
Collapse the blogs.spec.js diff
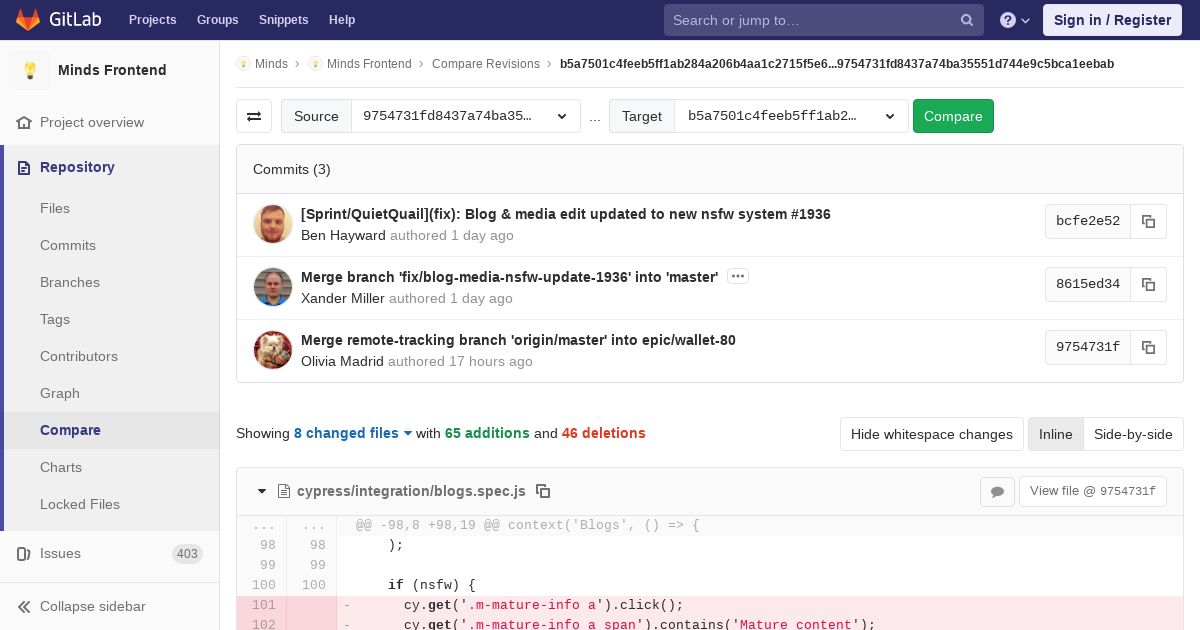coord(262,491)
